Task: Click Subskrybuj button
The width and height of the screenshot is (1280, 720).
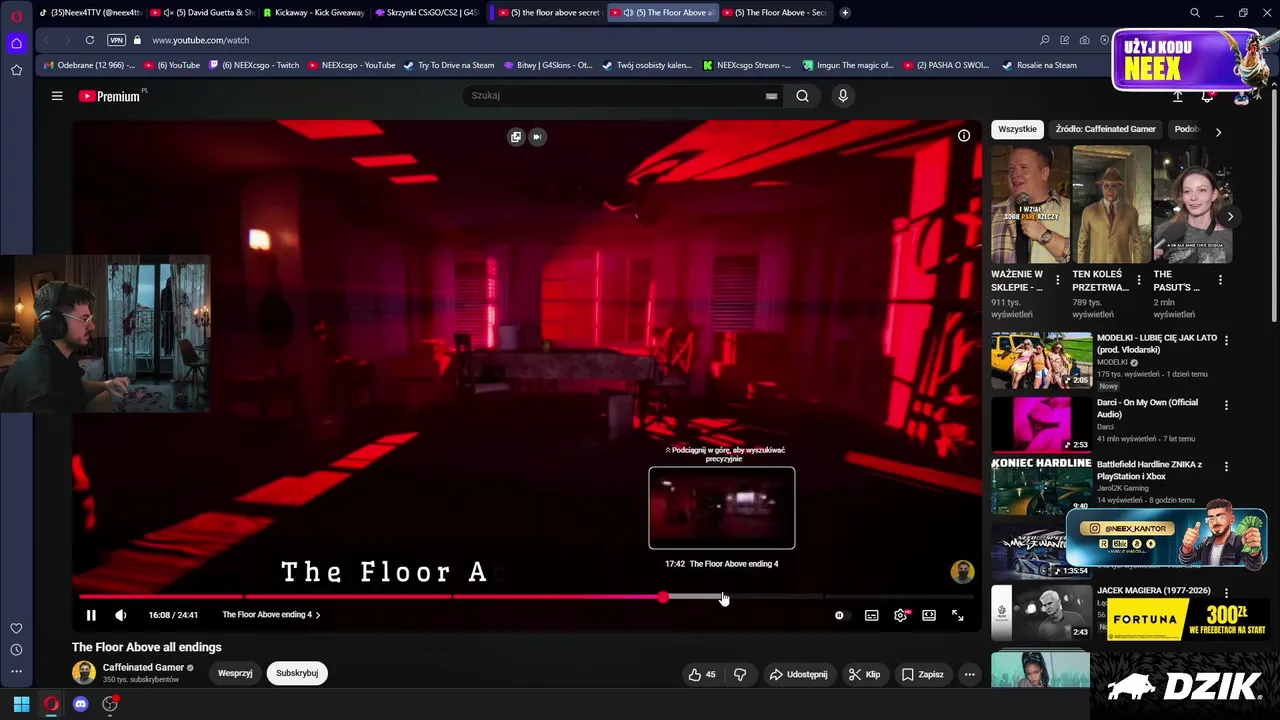Action: coord(297,673)
